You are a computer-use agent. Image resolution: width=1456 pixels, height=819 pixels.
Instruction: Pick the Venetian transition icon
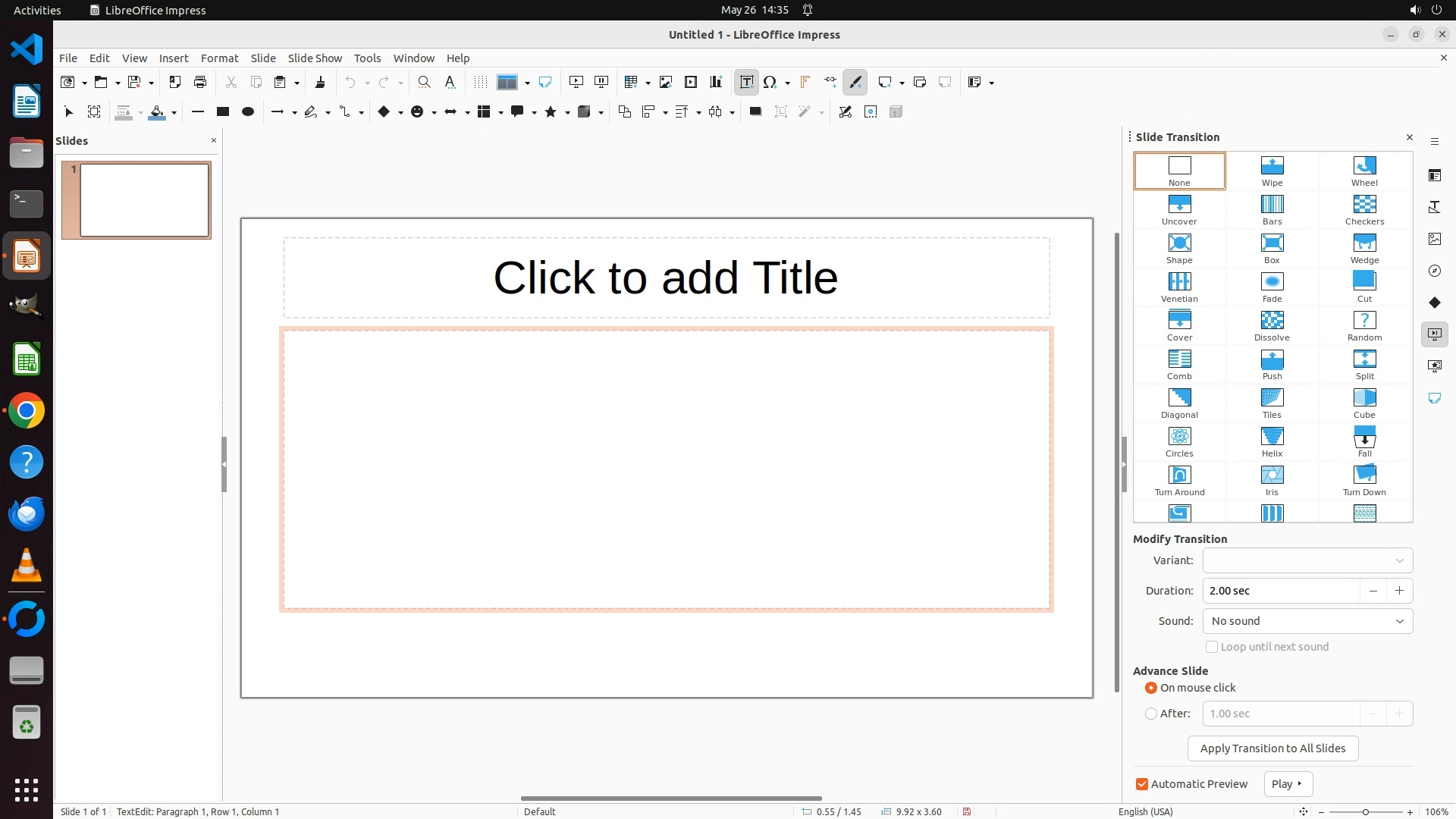1179,286
